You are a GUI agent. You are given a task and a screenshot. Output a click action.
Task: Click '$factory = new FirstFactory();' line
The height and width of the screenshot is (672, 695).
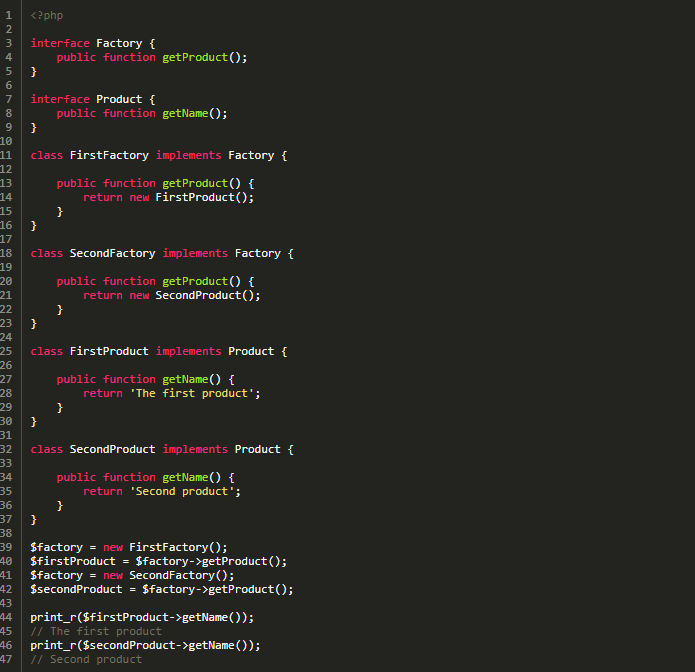click(x=129, y=547)
